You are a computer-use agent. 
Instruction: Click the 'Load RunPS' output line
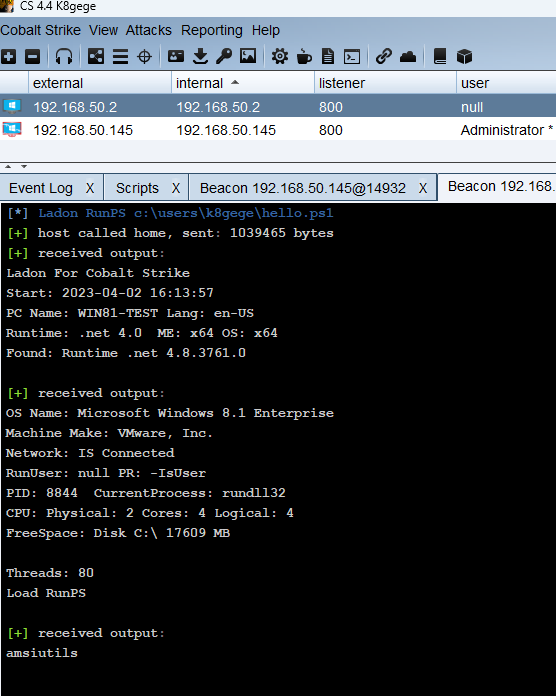tap(46, 593)
